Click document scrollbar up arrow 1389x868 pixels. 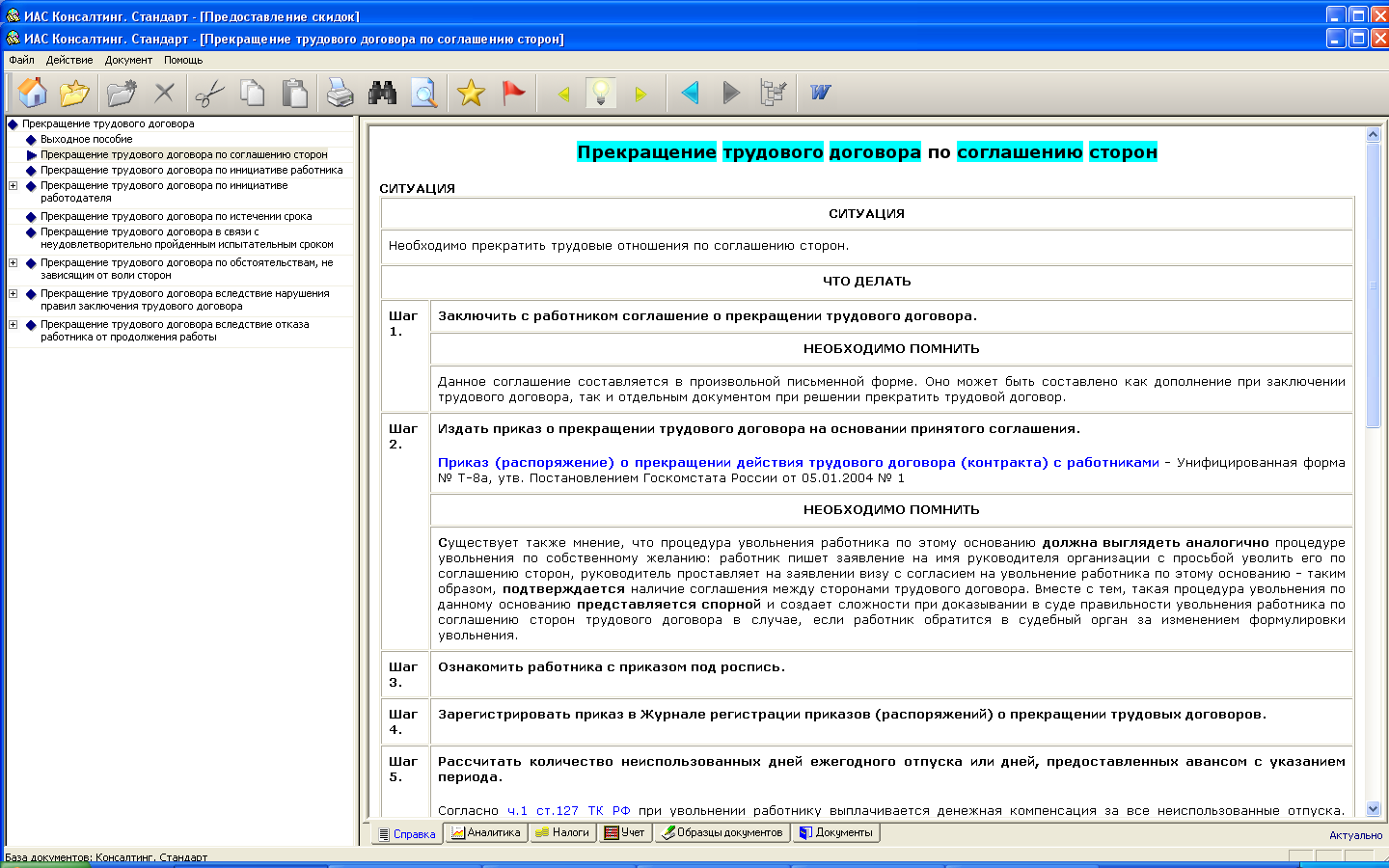coord(1374,135)
